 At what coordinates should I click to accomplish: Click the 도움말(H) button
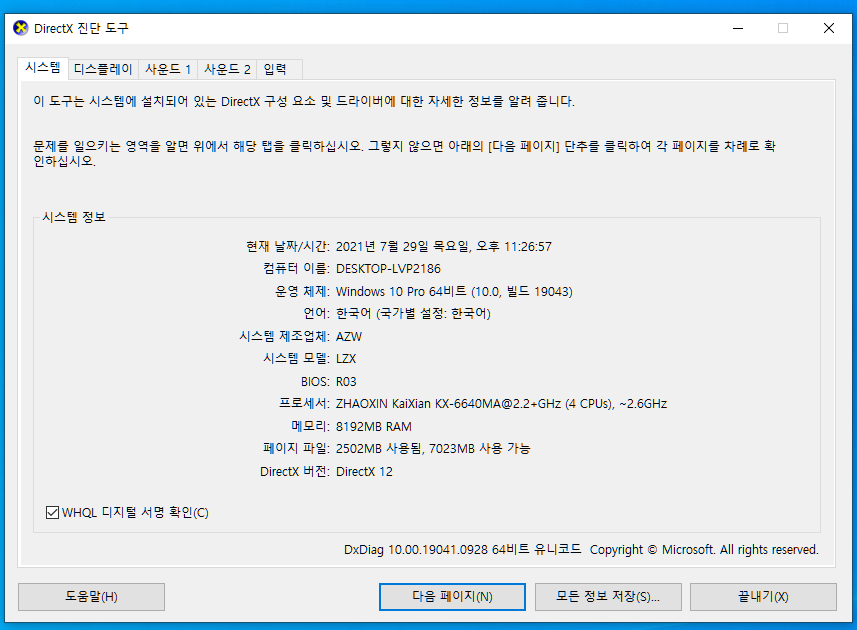click(91, 597)
